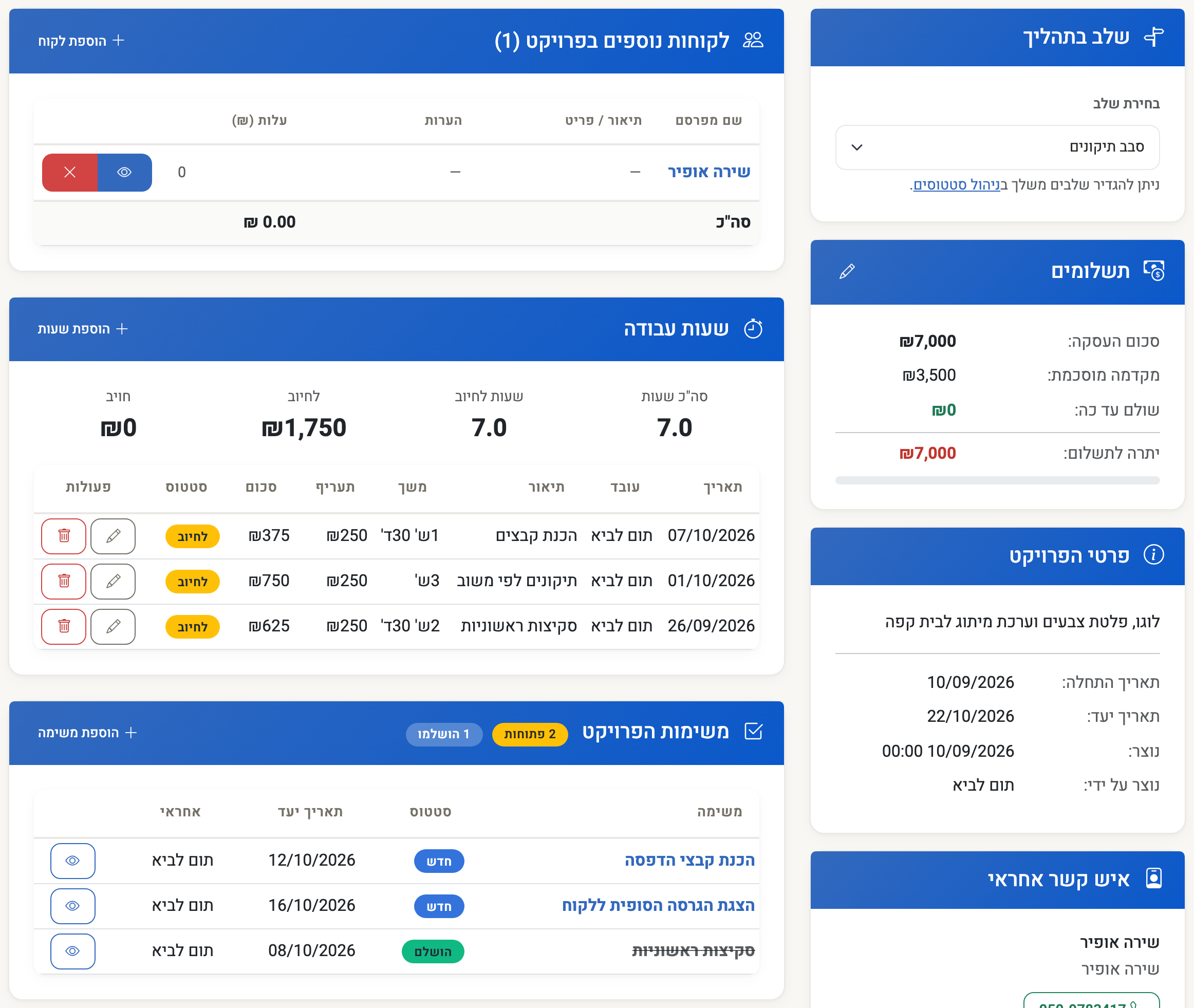Open the stage dropdown showing סבב תיקונים

[x=997, y=147]
